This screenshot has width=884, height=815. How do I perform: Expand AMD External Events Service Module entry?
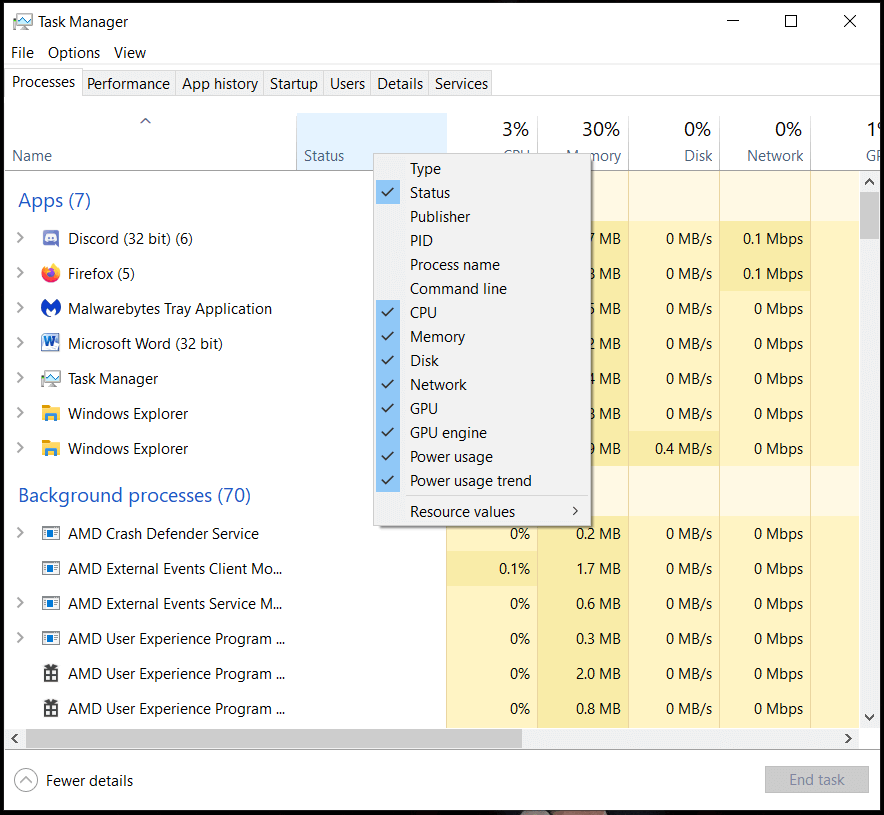pyautogui.click(x=20, y=603)
